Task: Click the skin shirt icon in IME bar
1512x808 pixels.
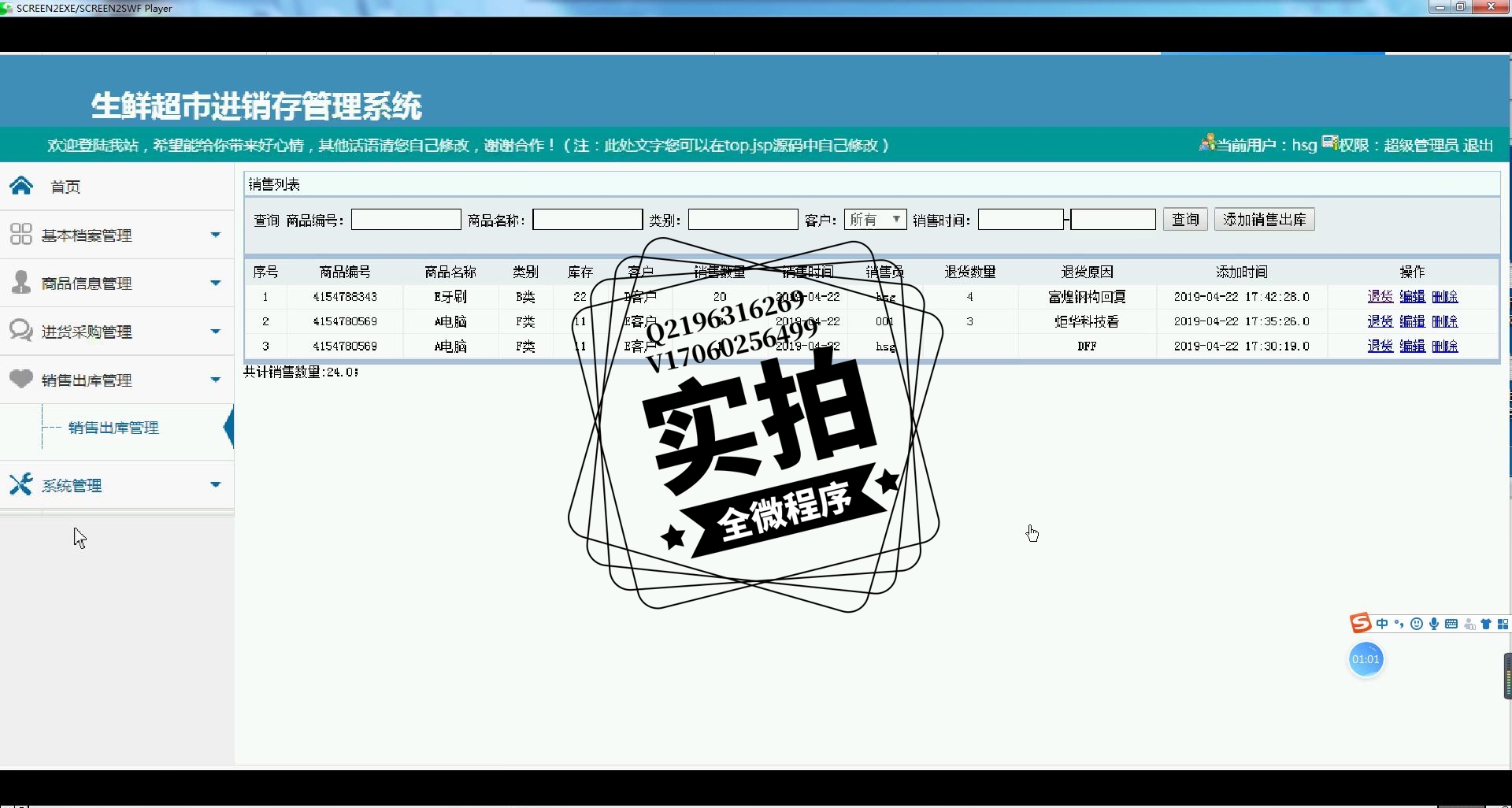Action: tap(1486, 624)
